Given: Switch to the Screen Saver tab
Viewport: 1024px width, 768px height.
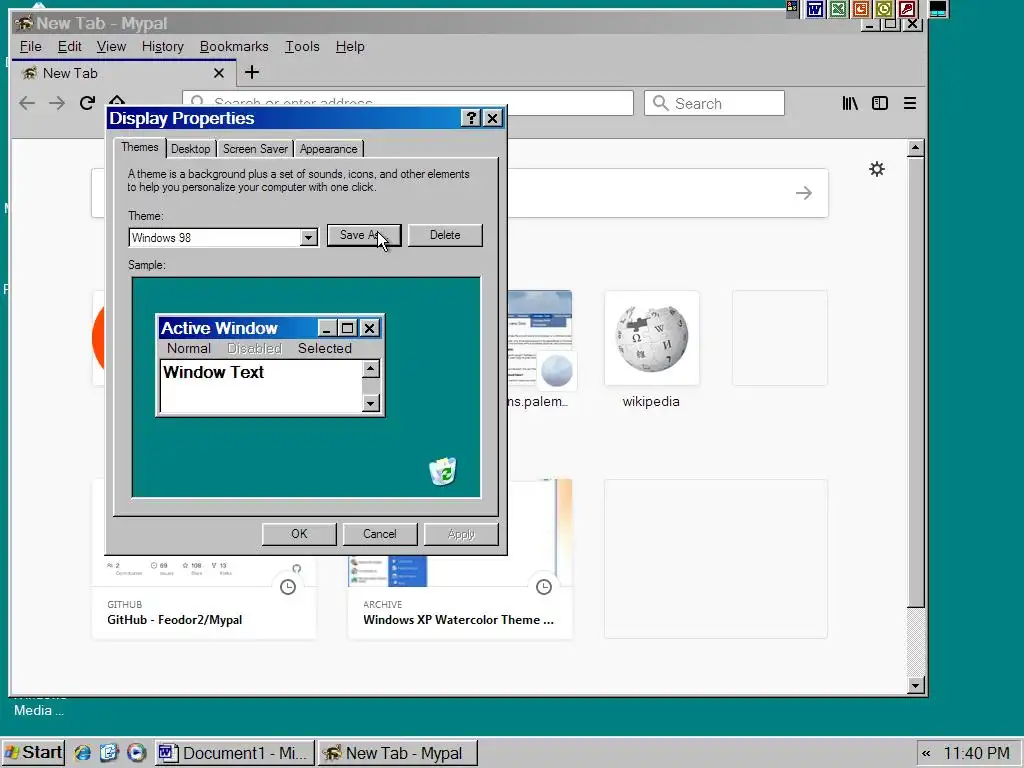Looking at the screenshot, I should 255,149.
